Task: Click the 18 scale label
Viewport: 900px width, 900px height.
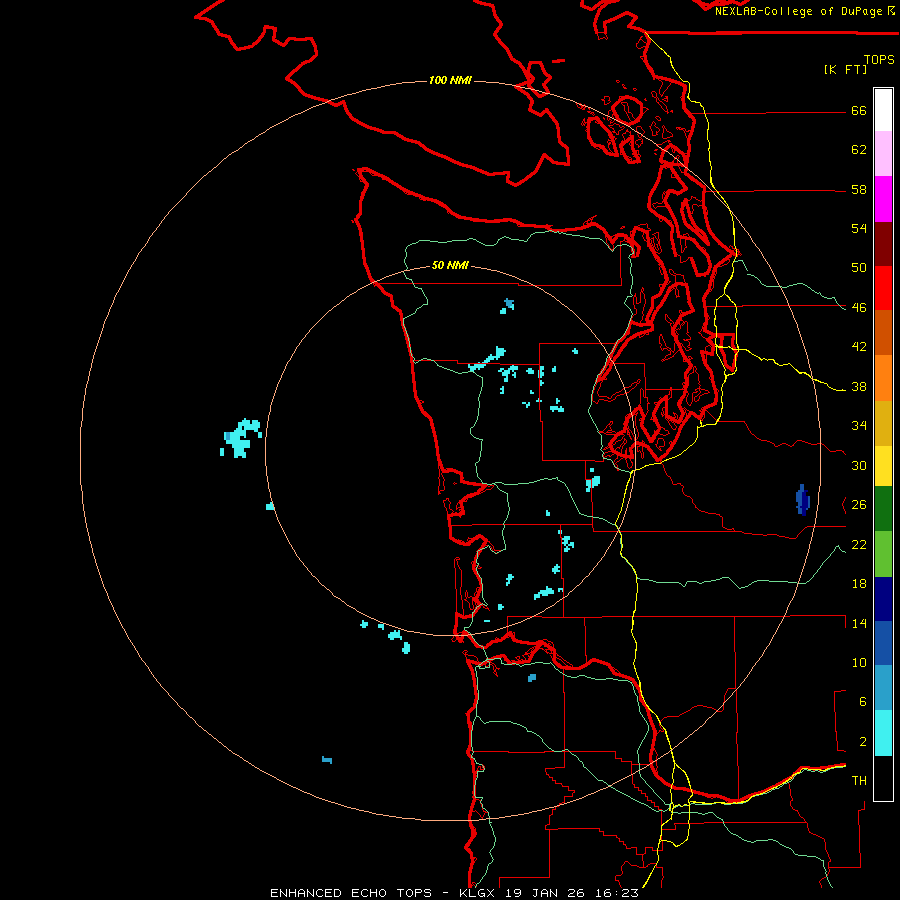Action: click(859, 584)
